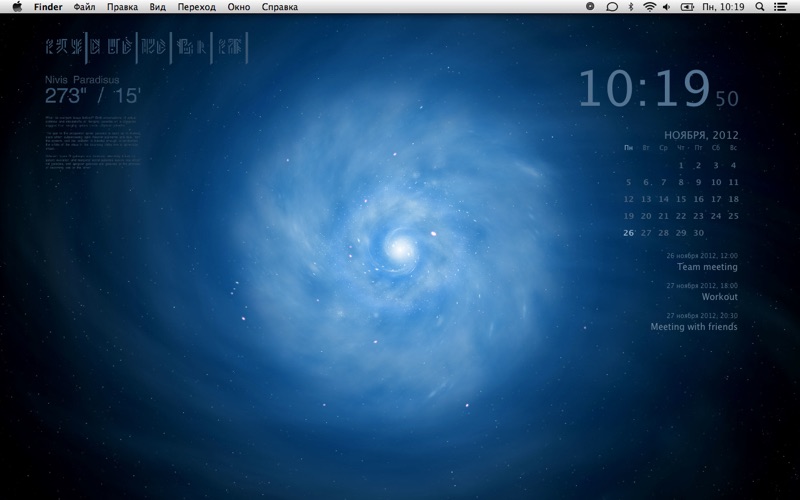Click the Ср weekday header in calendar

(663, 148)
